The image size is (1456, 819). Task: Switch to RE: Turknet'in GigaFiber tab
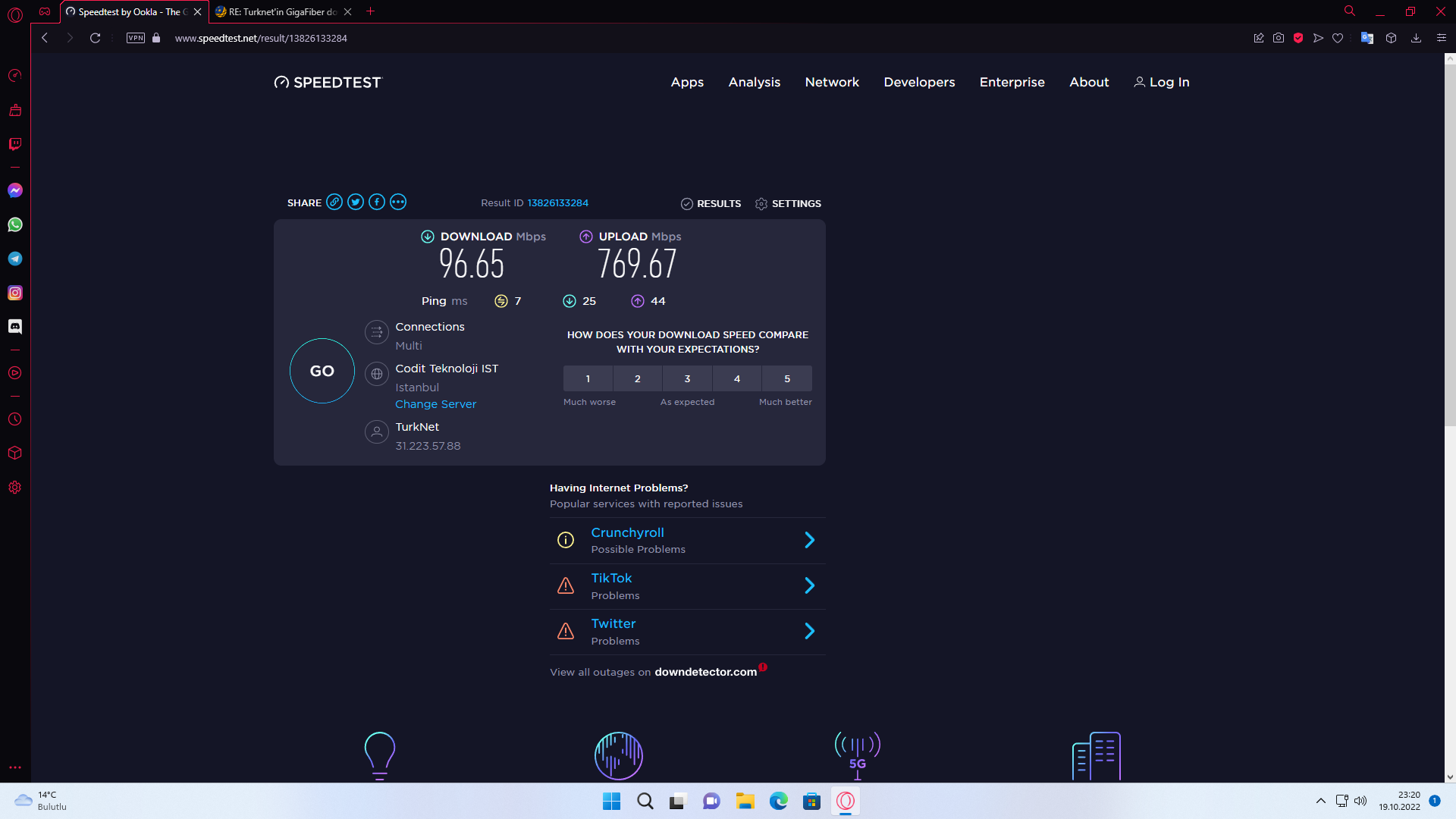tap(282, 11)
